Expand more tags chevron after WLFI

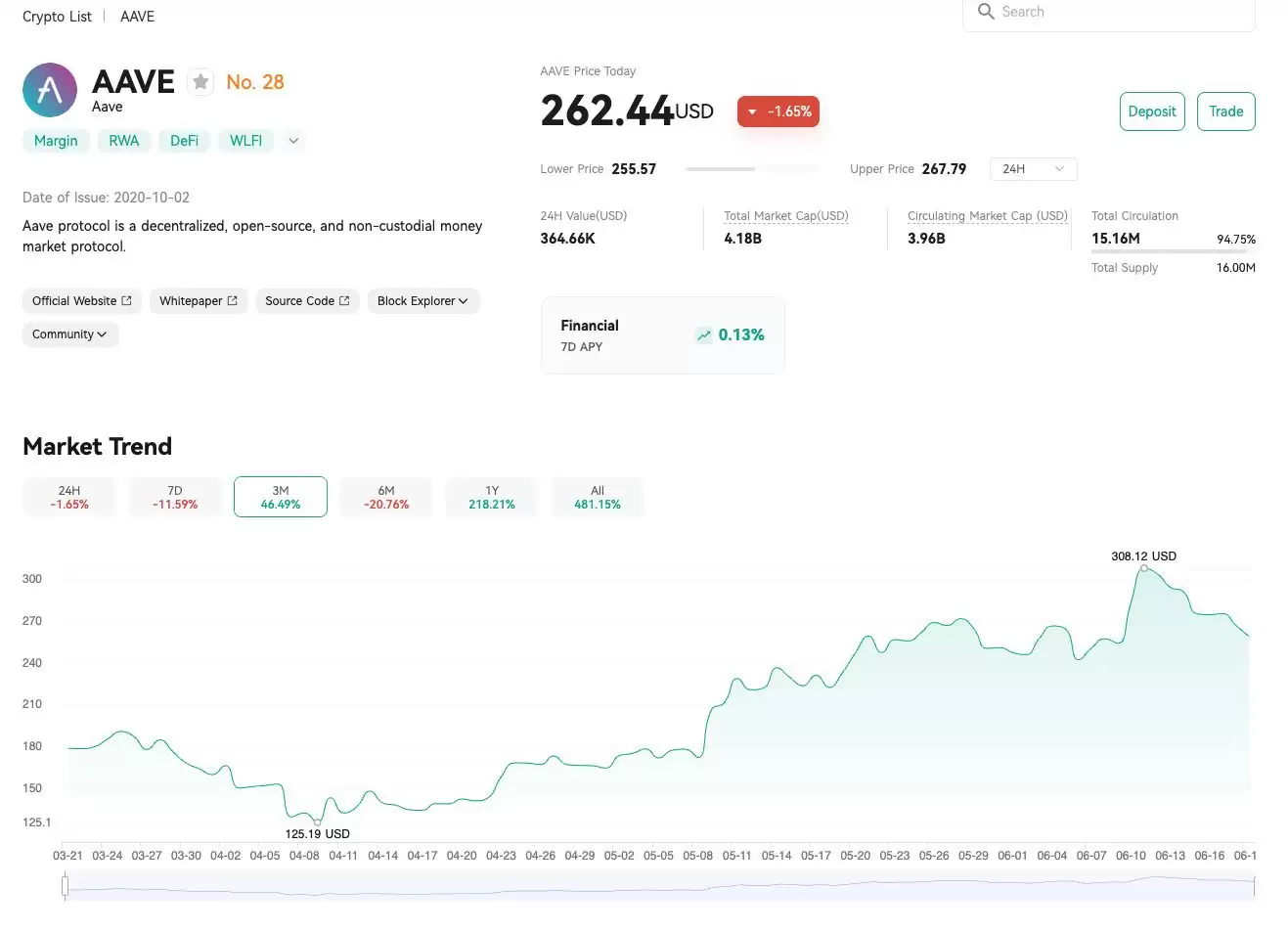click(x=293, y=141)
